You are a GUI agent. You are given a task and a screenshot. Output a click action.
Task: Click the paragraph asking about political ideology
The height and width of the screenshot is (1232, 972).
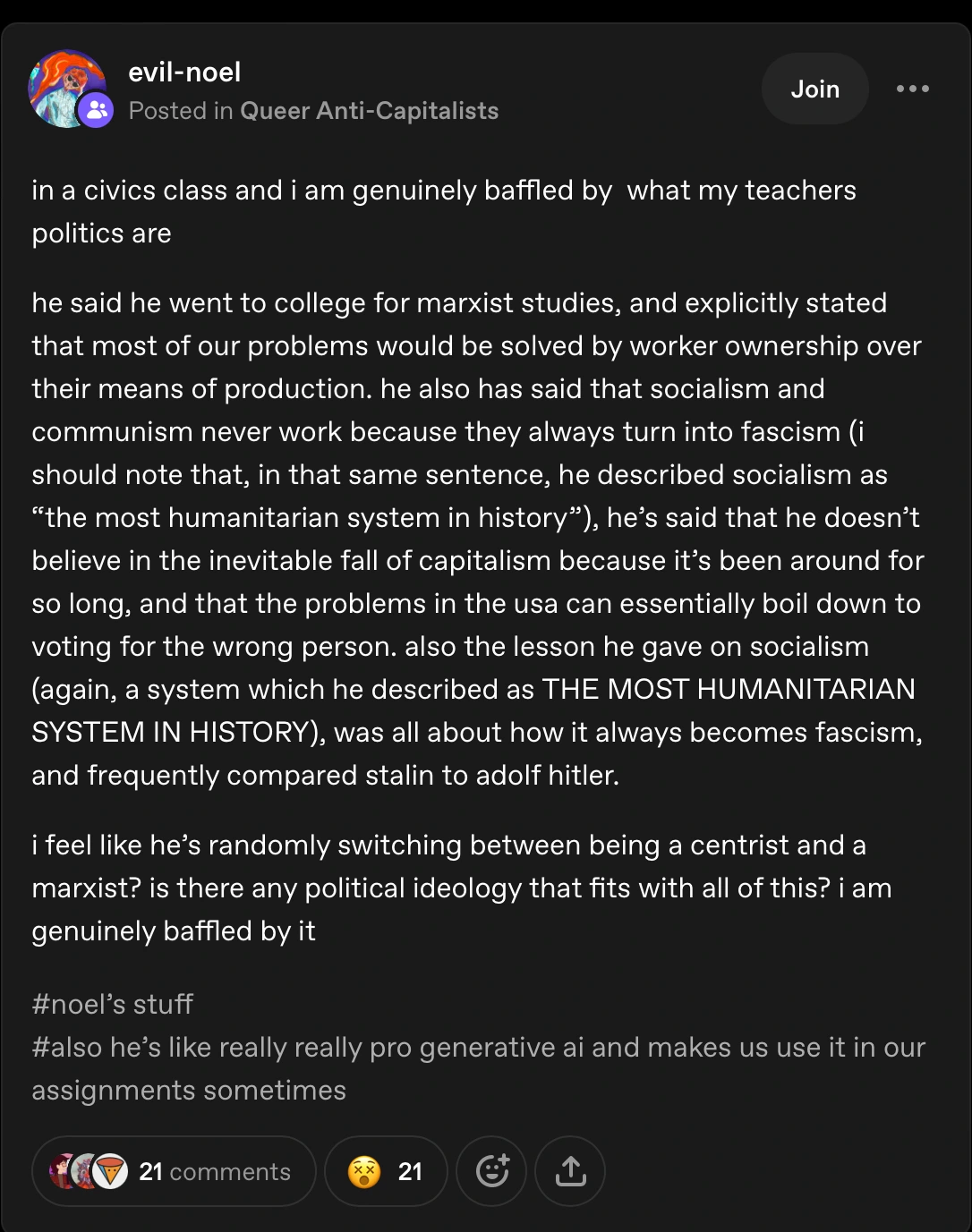click(x=461, y=888)
